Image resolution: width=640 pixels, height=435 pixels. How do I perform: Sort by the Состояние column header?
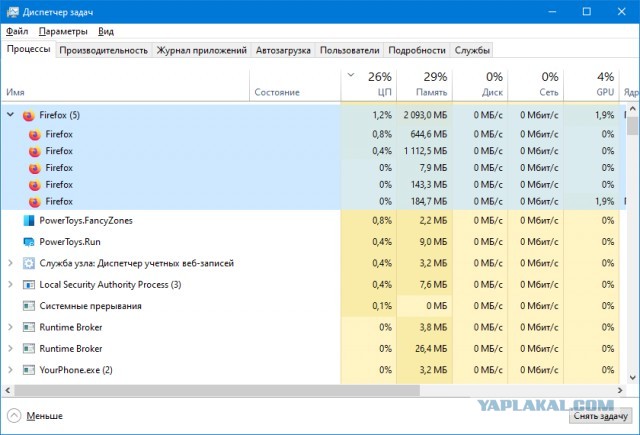295,86
